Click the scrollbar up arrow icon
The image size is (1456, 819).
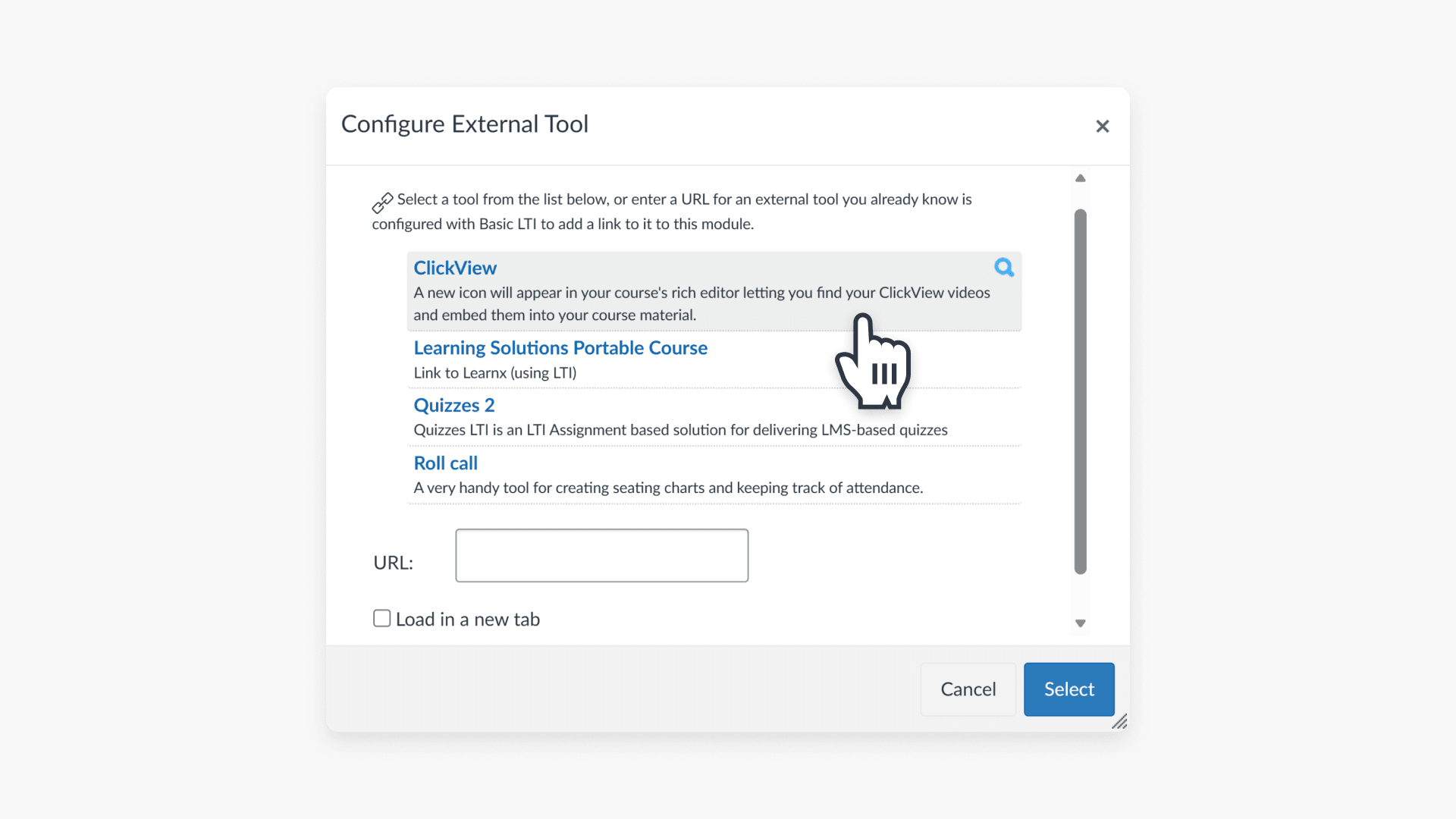click(x=1080, y=177)
